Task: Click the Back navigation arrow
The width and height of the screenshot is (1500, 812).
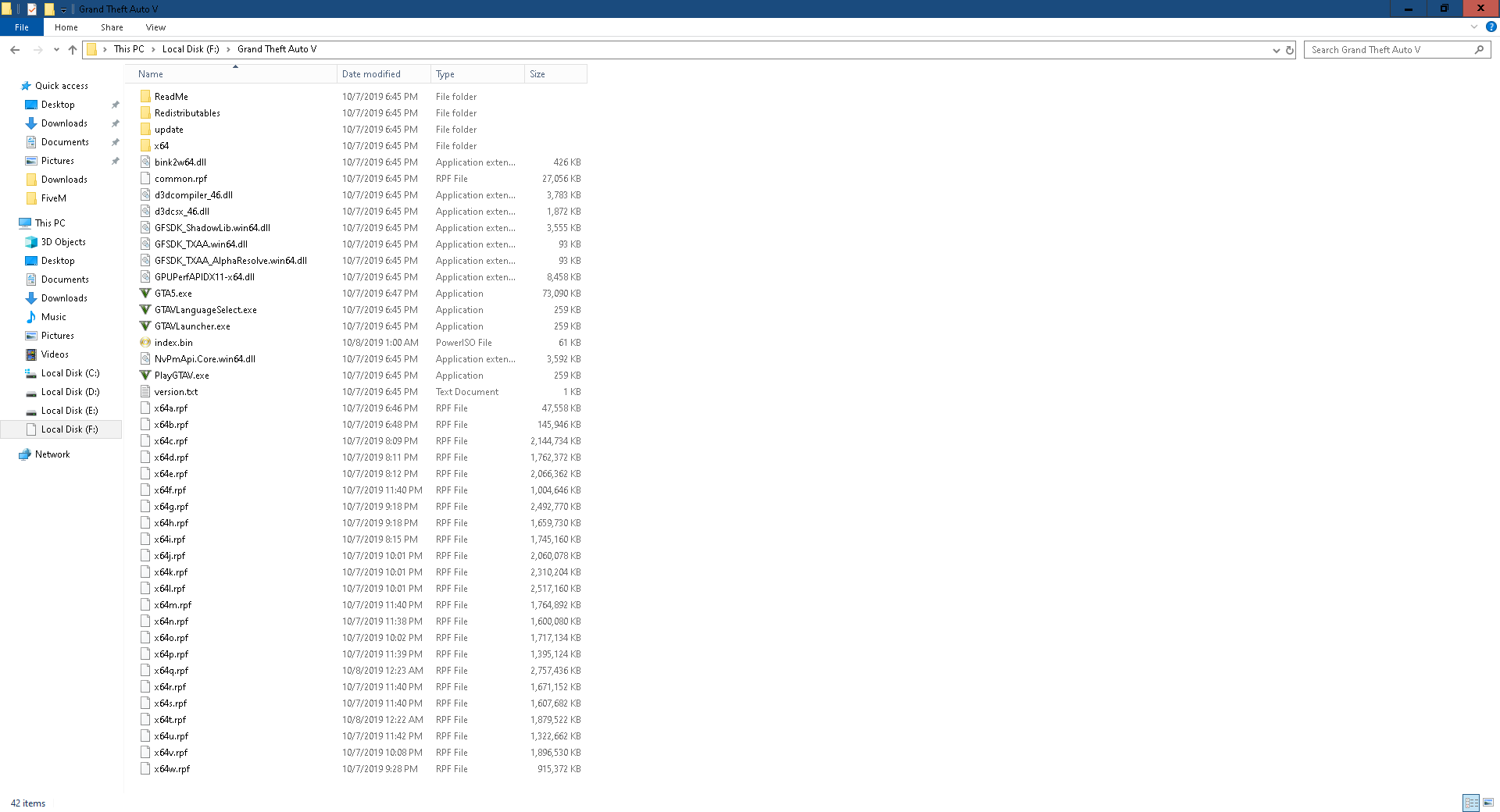Action: click(x=15, y=49)
